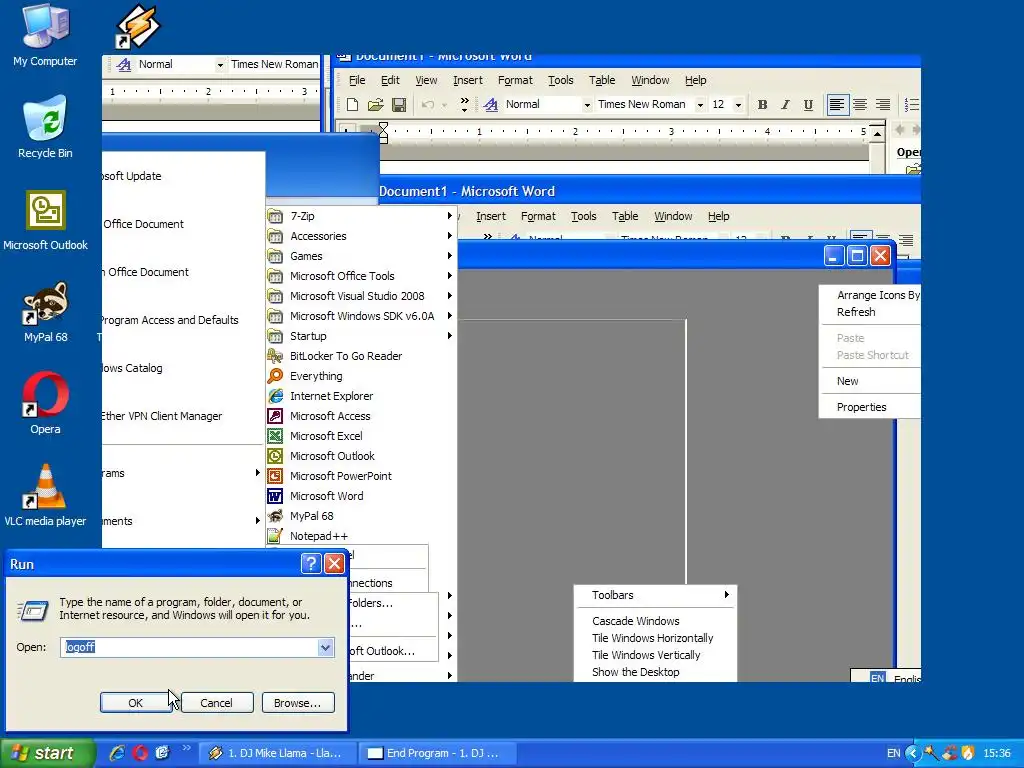Open the View menu in Word
Screen dimensions: 1024x768
(426, 80)
